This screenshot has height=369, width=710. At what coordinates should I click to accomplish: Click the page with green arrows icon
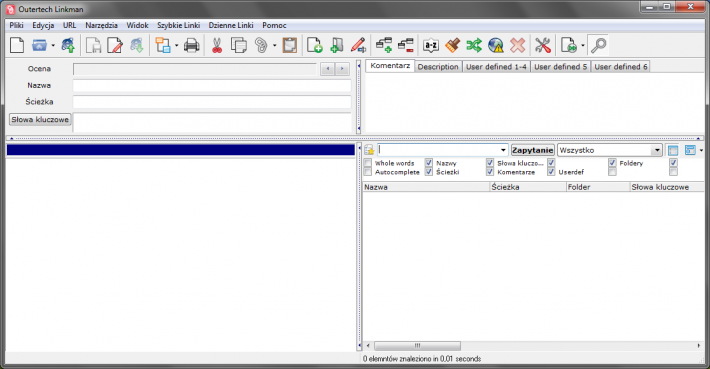(x=569, y=45)
